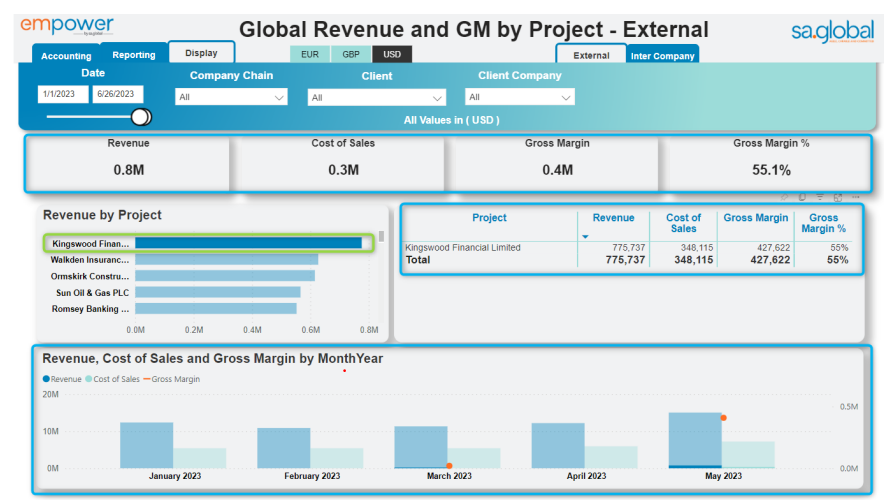Viewport: 884px width, 504px height.
Task: Sort table by Gross Margin header
Action: (755, 218)
